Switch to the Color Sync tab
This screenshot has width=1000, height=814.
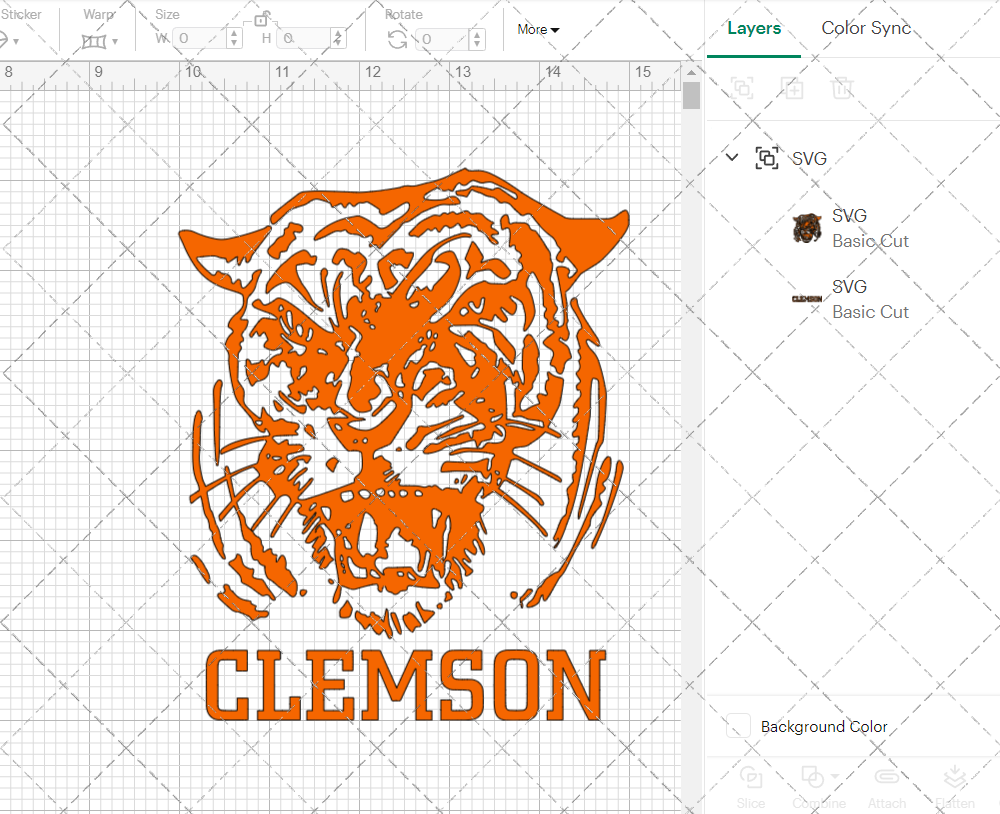(x=866, y=28)
